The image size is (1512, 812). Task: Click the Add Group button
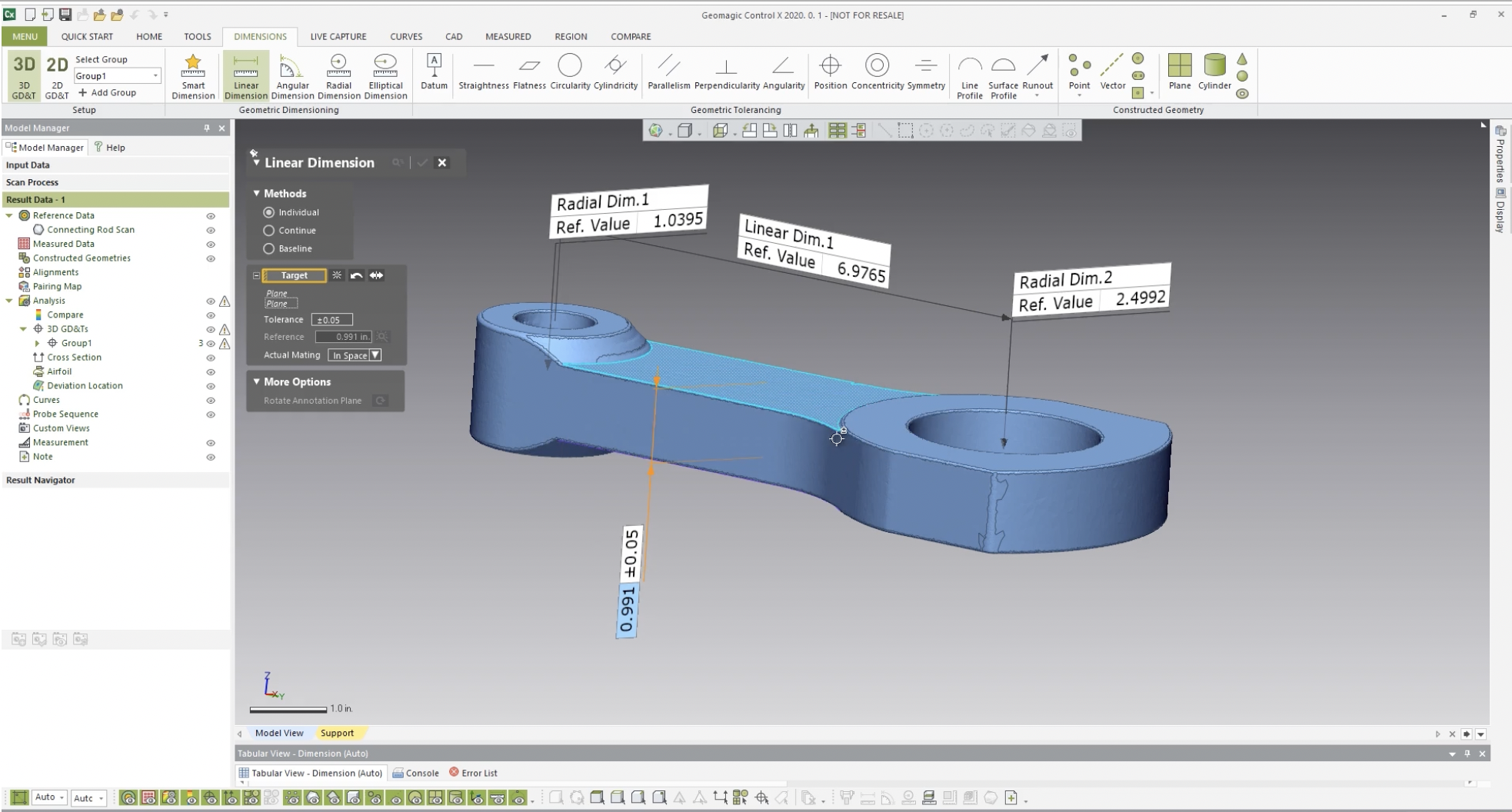[108, 93]
